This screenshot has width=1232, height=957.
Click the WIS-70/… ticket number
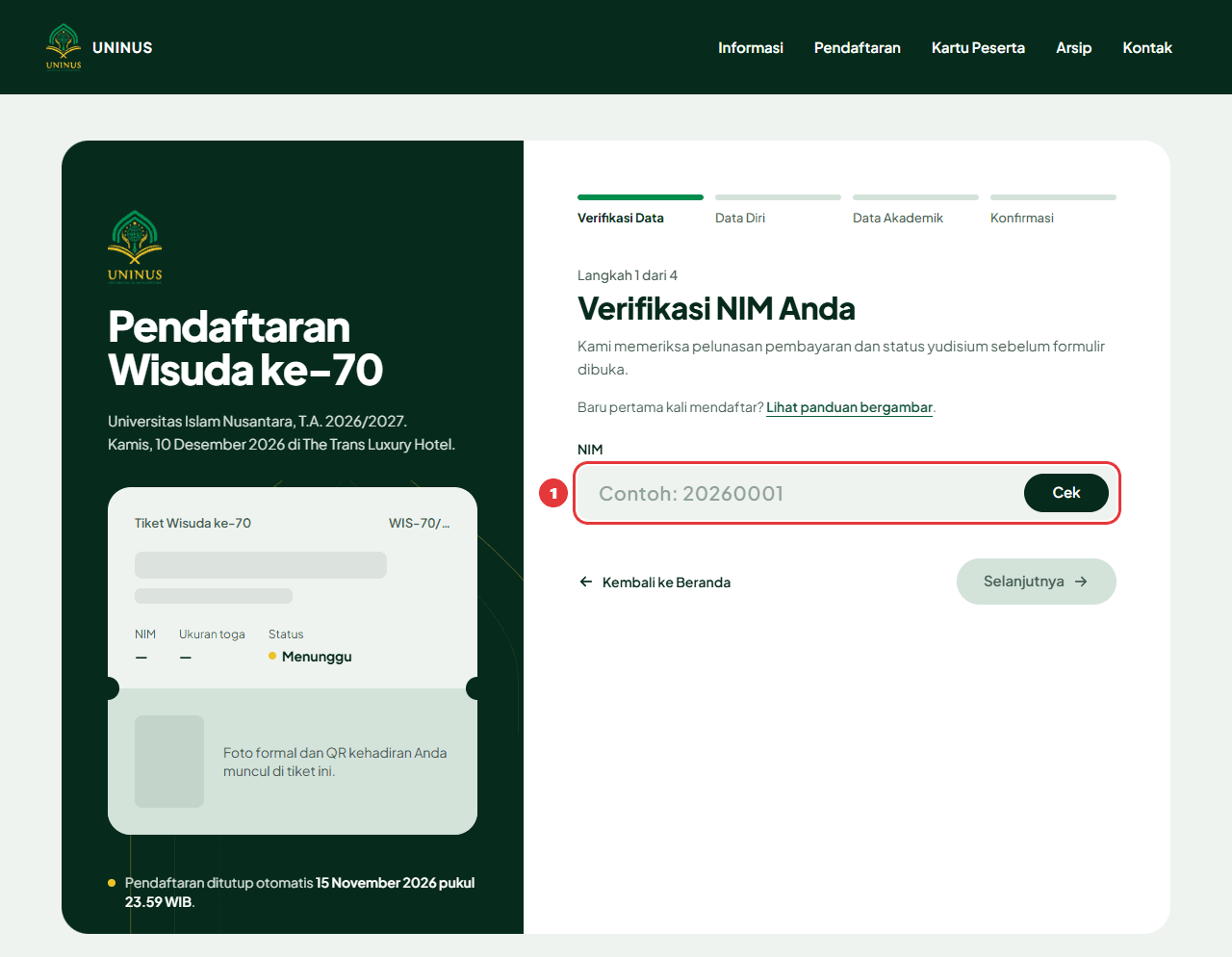point(420,524)
